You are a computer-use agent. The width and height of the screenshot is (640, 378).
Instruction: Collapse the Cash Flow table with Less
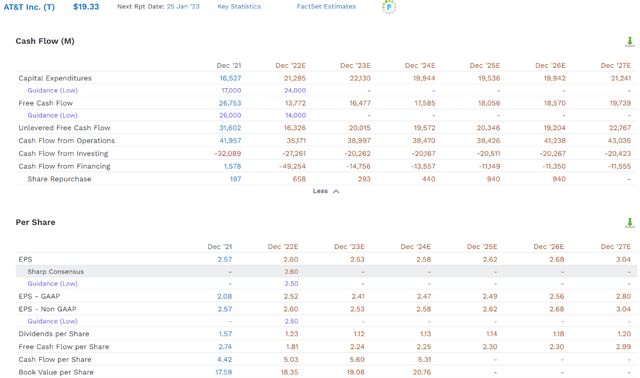(x=326, y=191)
